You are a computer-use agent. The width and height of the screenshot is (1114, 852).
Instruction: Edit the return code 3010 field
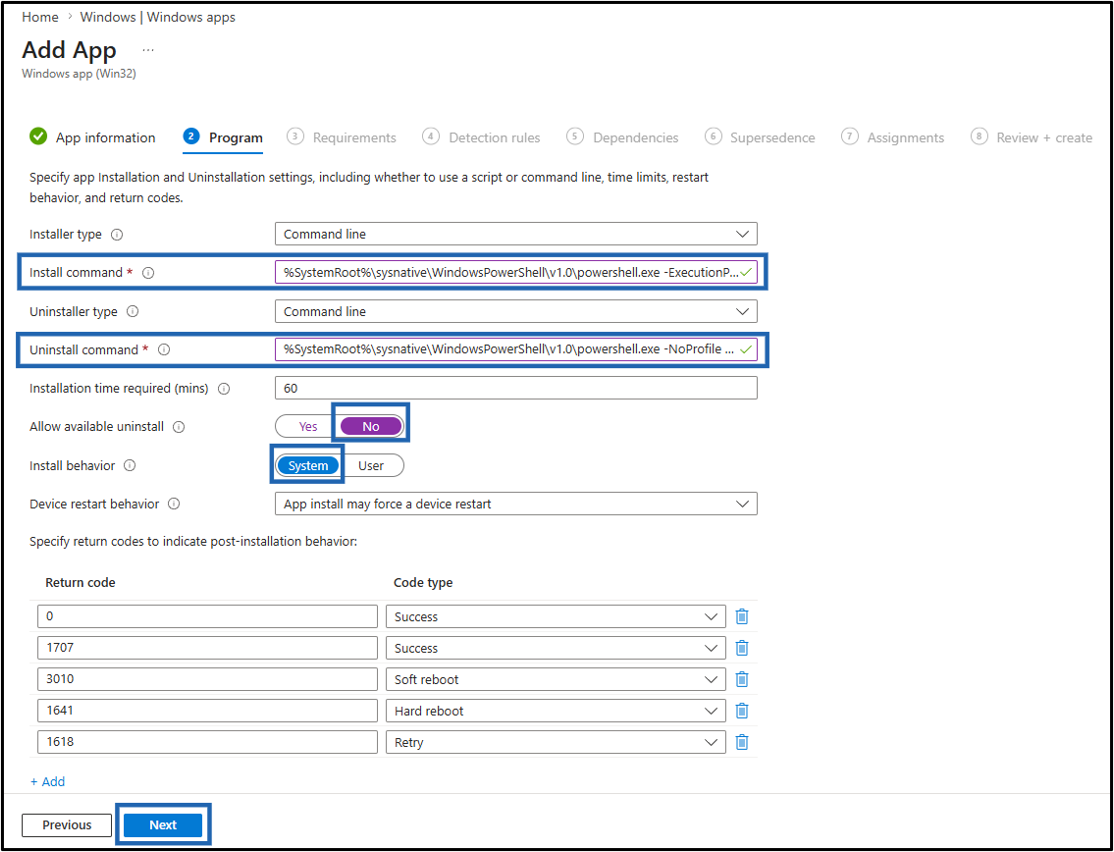point(207,679)
